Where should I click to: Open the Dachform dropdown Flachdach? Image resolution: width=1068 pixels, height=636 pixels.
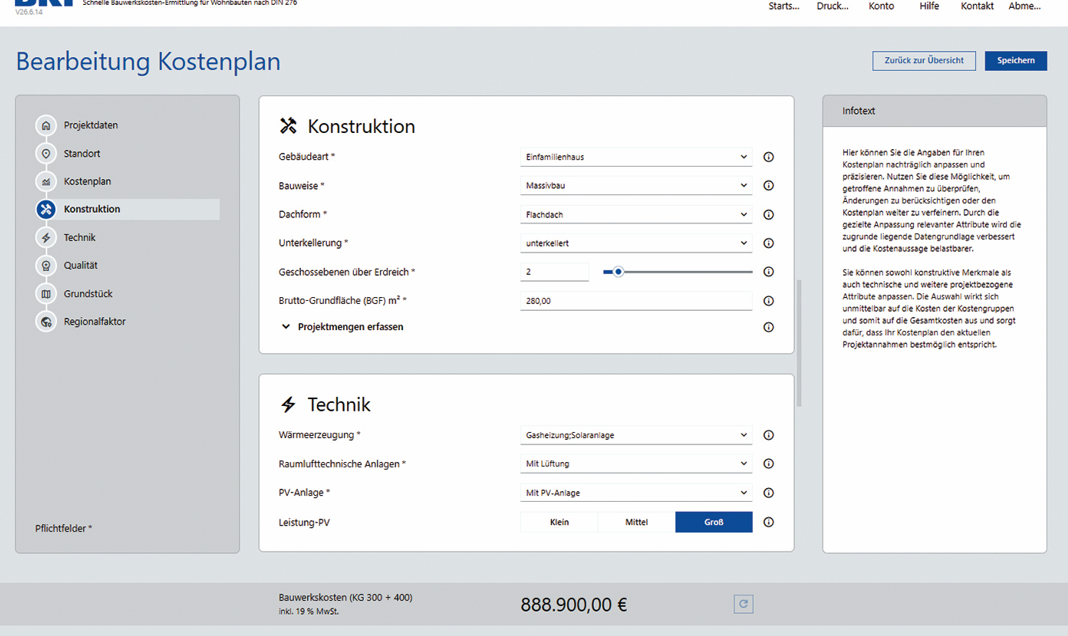coord(636,215)
